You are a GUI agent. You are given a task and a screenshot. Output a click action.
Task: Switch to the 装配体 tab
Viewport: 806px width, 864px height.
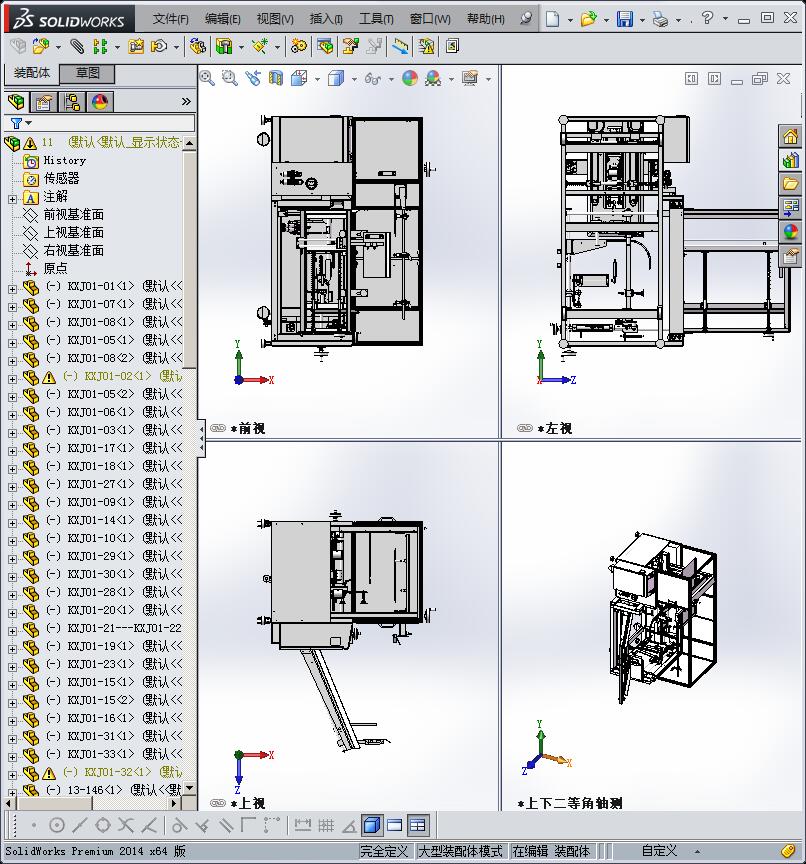[31, 73]
